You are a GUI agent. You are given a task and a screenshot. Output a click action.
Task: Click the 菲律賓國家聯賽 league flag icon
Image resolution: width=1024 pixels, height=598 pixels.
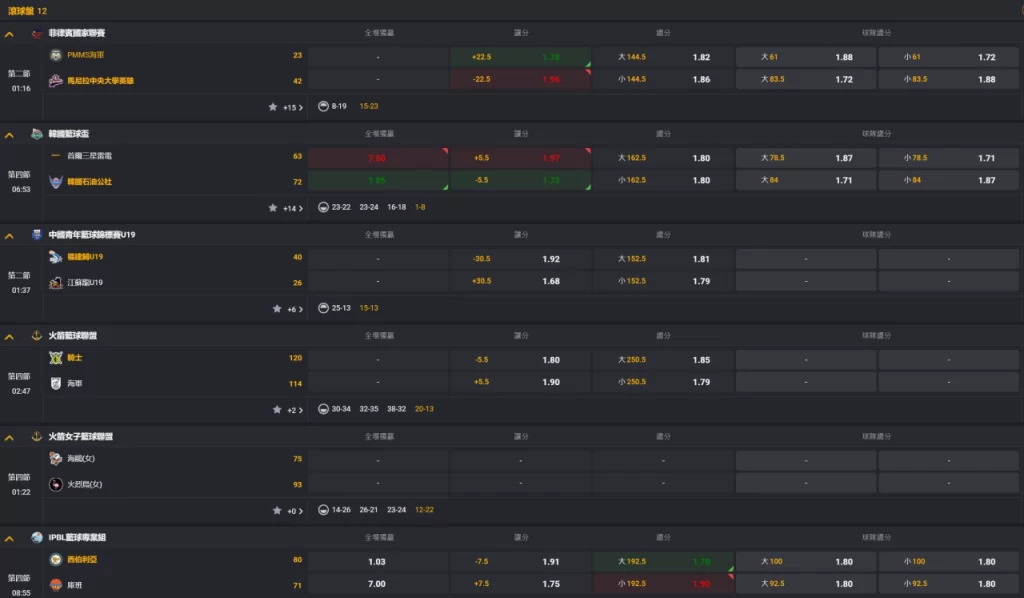point(37,33)
